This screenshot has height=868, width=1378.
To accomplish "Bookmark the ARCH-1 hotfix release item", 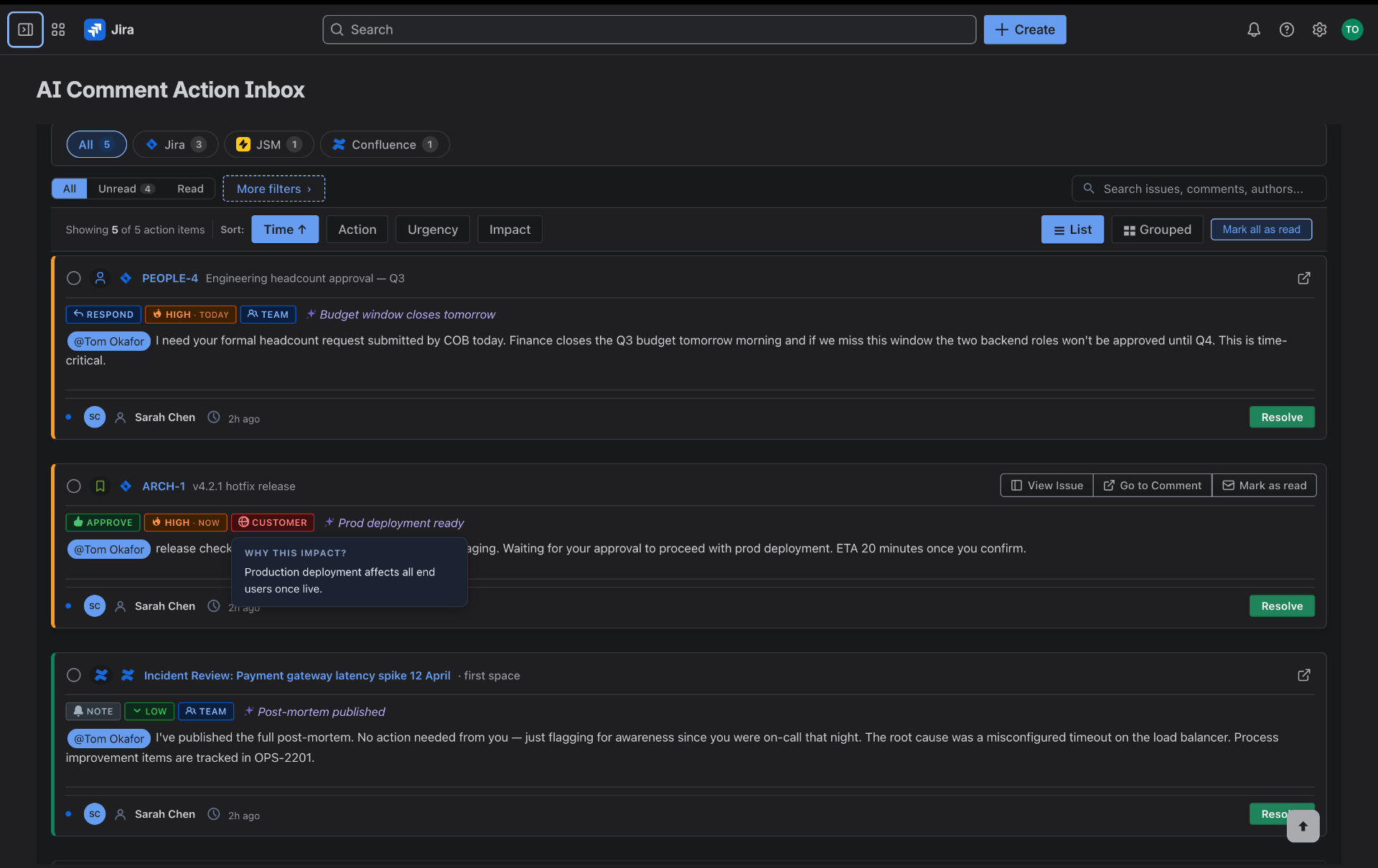I will pos(100,486).
